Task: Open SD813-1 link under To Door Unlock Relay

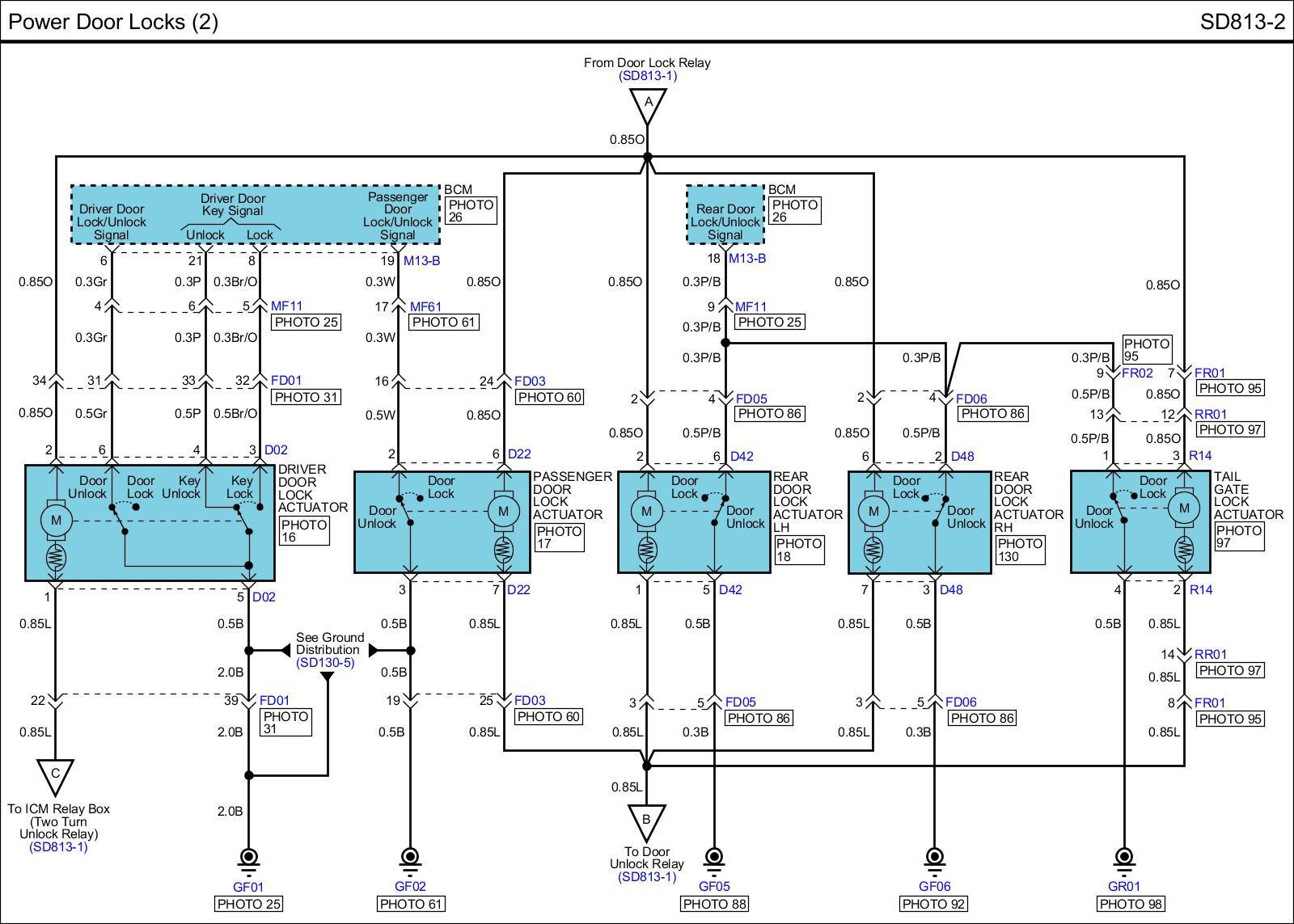Action: pos(646,877)
